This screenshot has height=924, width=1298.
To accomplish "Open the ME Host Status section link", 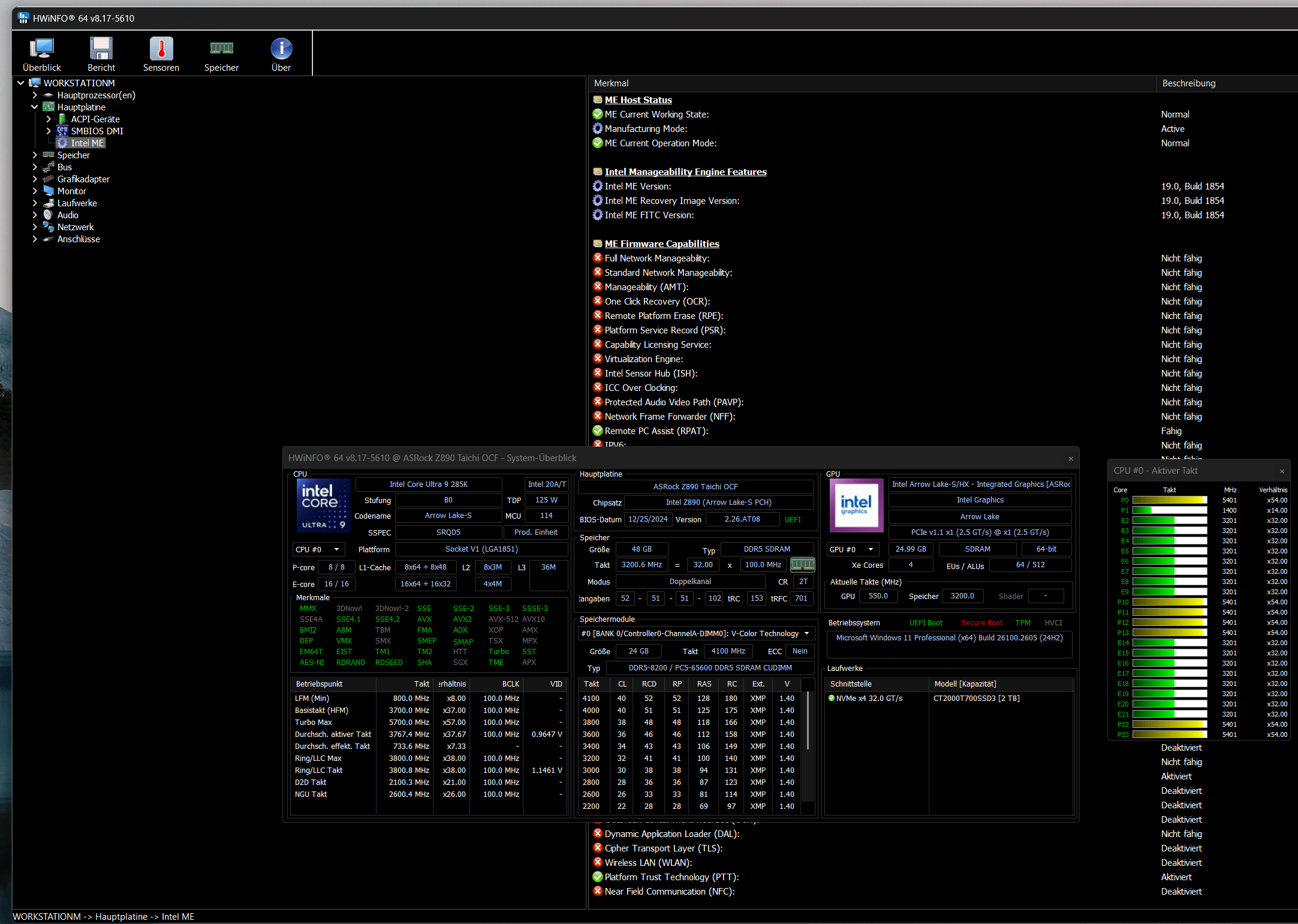I will point(638,100).
